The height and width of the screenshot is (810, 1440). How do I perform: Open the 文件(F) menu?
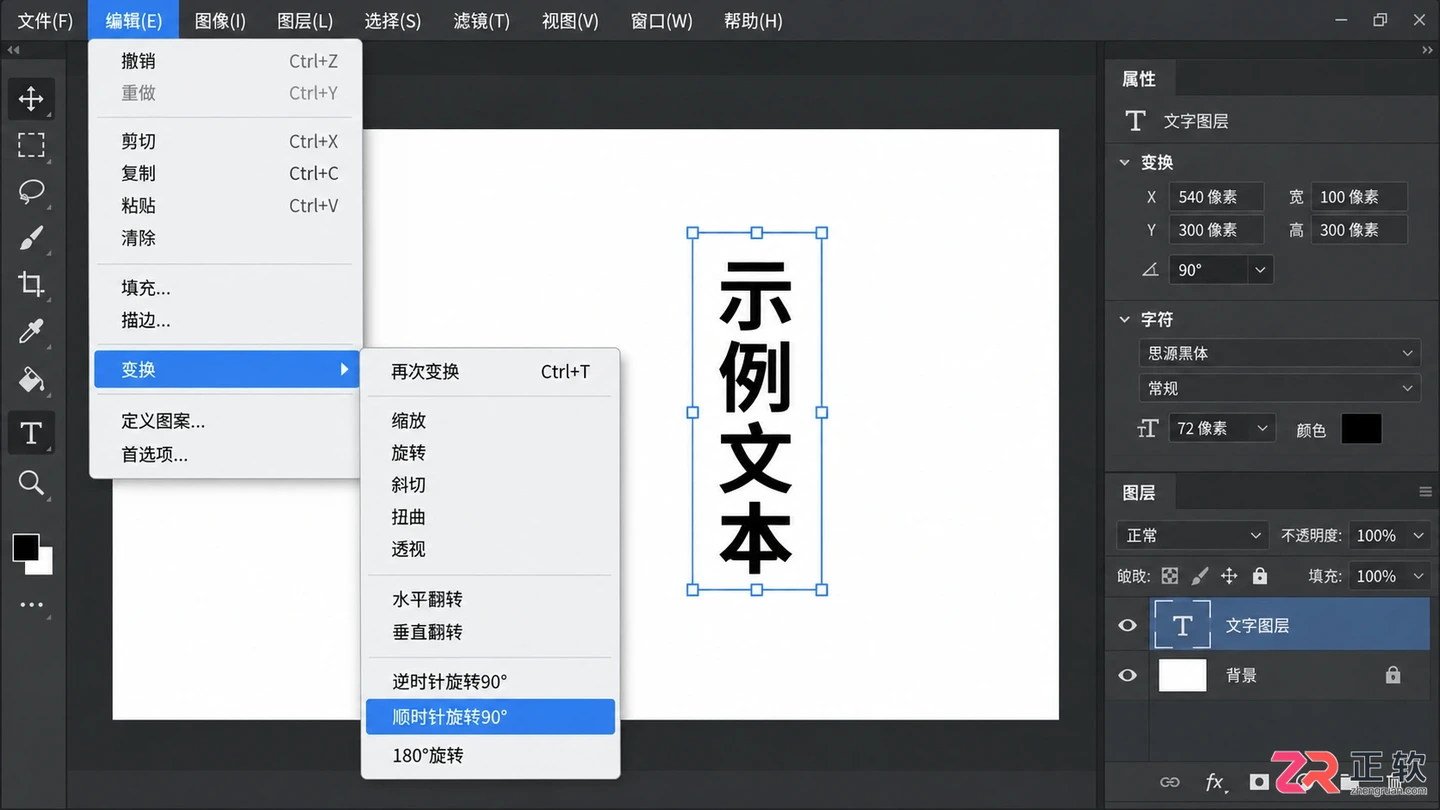[x=45, y=21]
